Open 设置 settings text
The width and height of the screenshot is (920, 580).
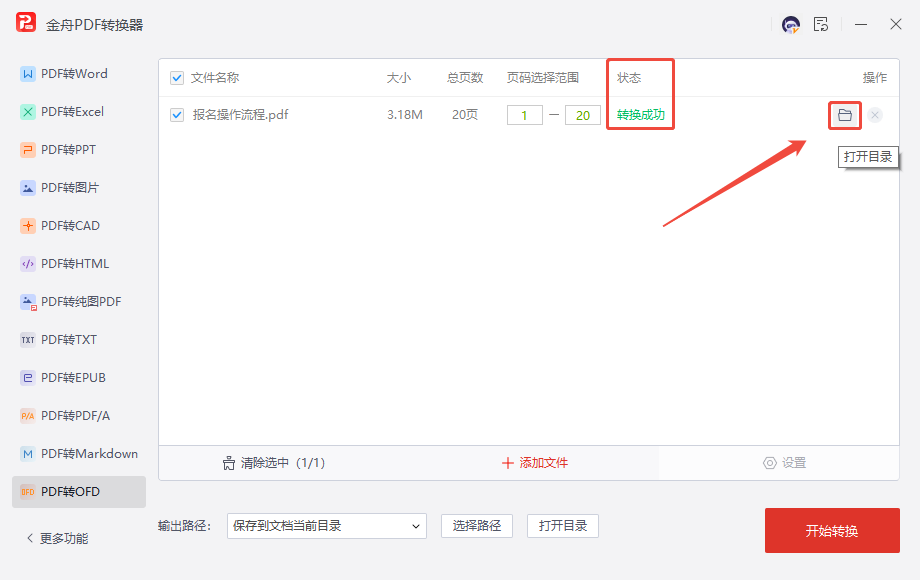[794, 463]
